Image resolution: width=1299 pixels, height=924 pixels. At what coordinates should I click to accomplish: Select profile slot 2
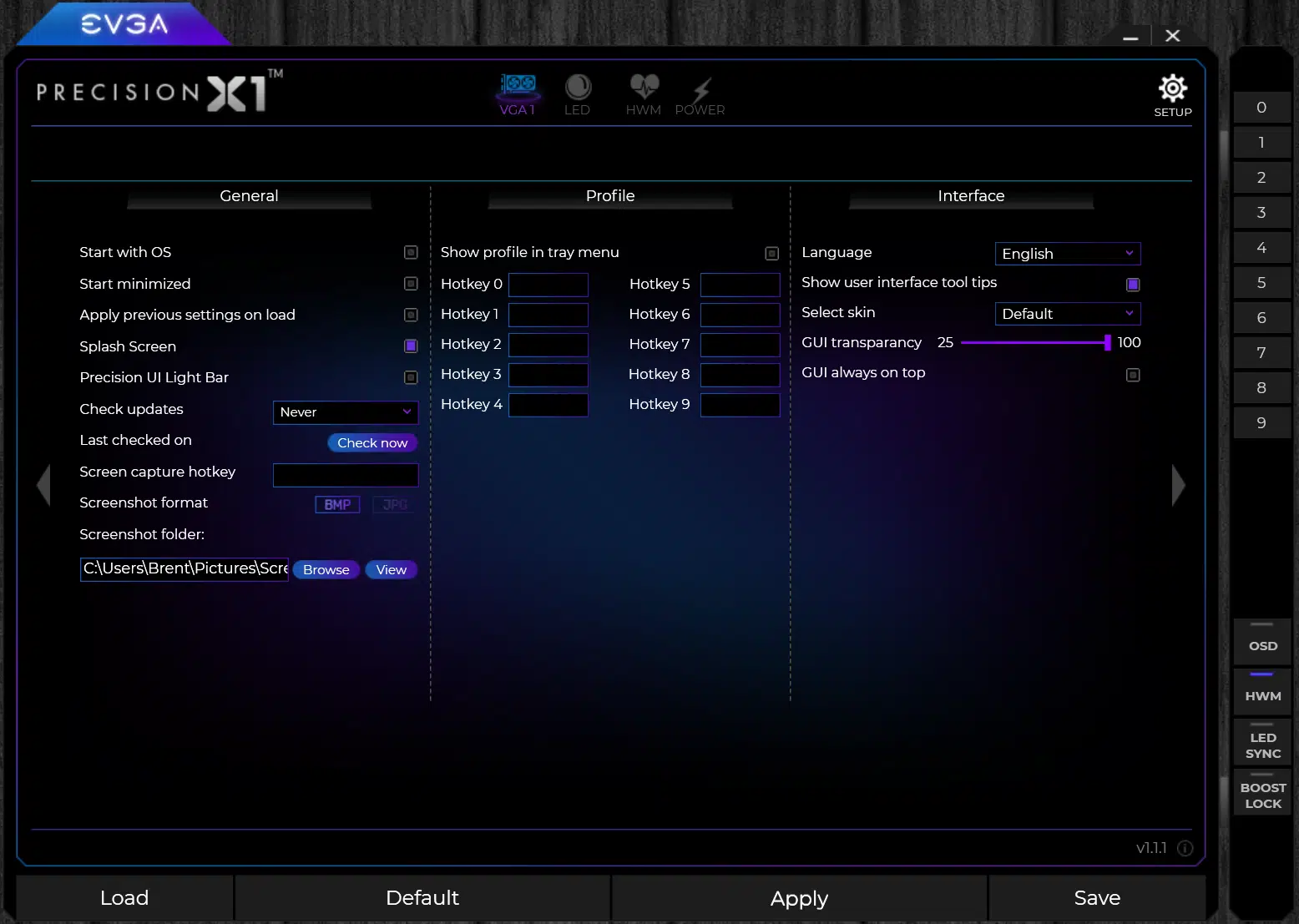(x=1262, y=177)
